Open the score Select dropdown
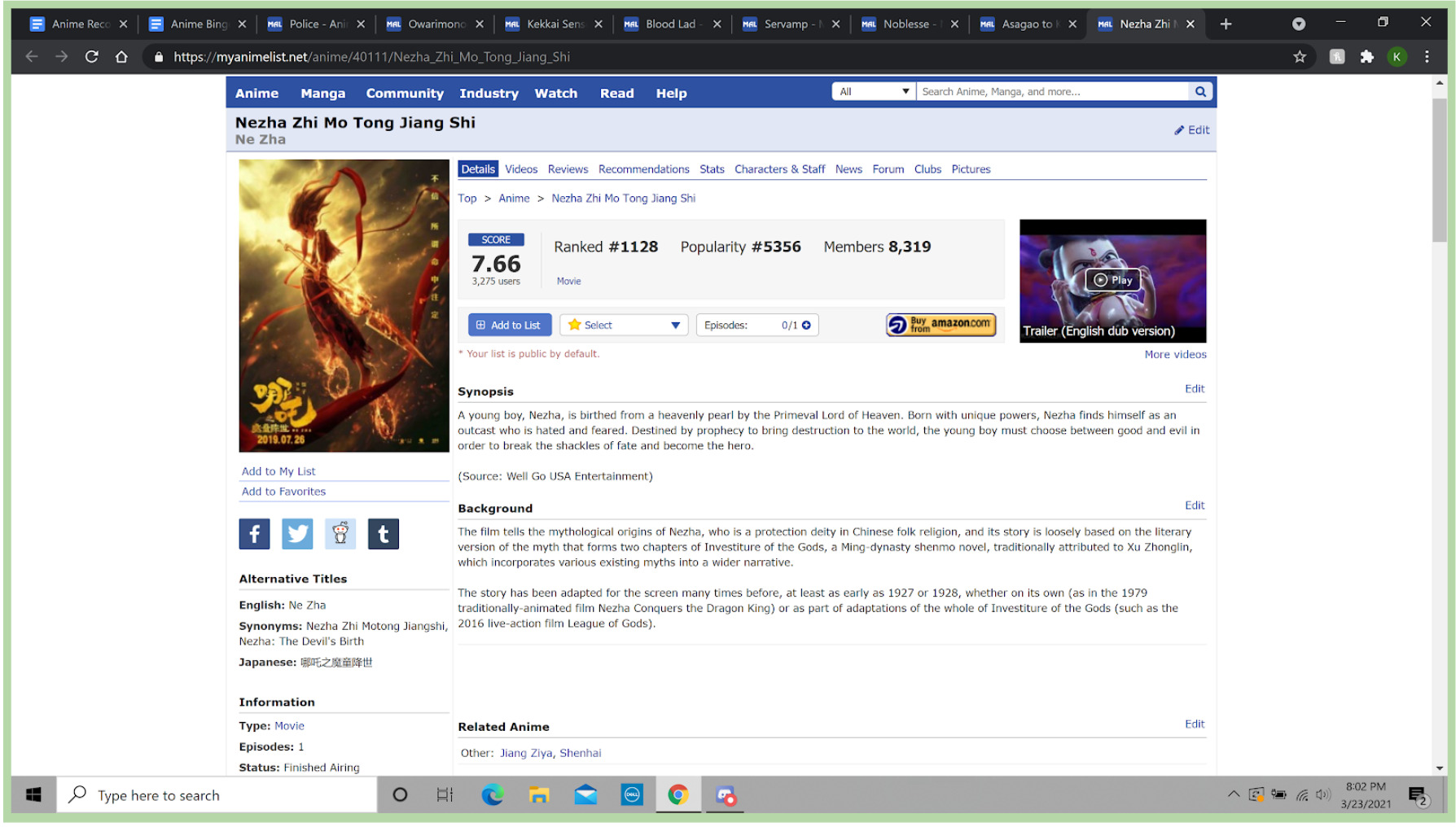1456x827 pixels. pos(624,326)
